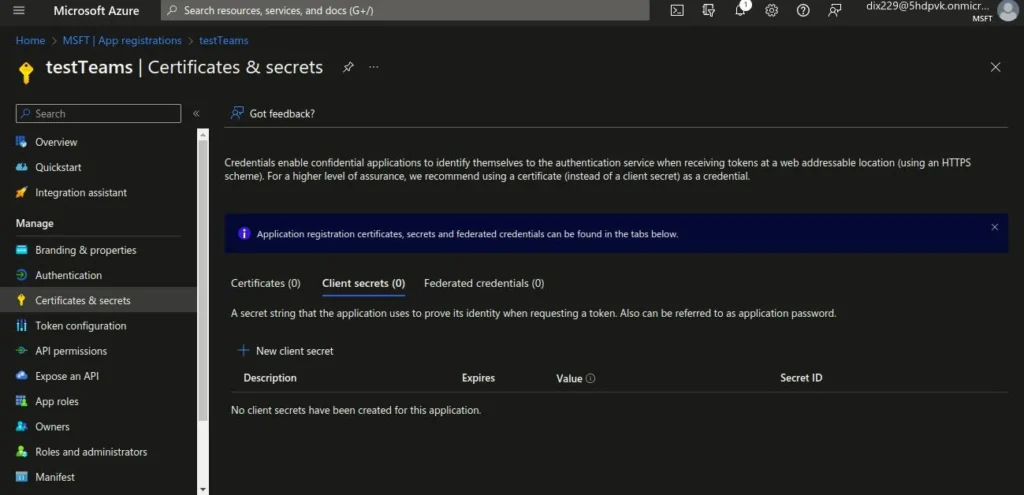Open the Settings gear icon
1024x495 pixels.
(x=772, y=10)
